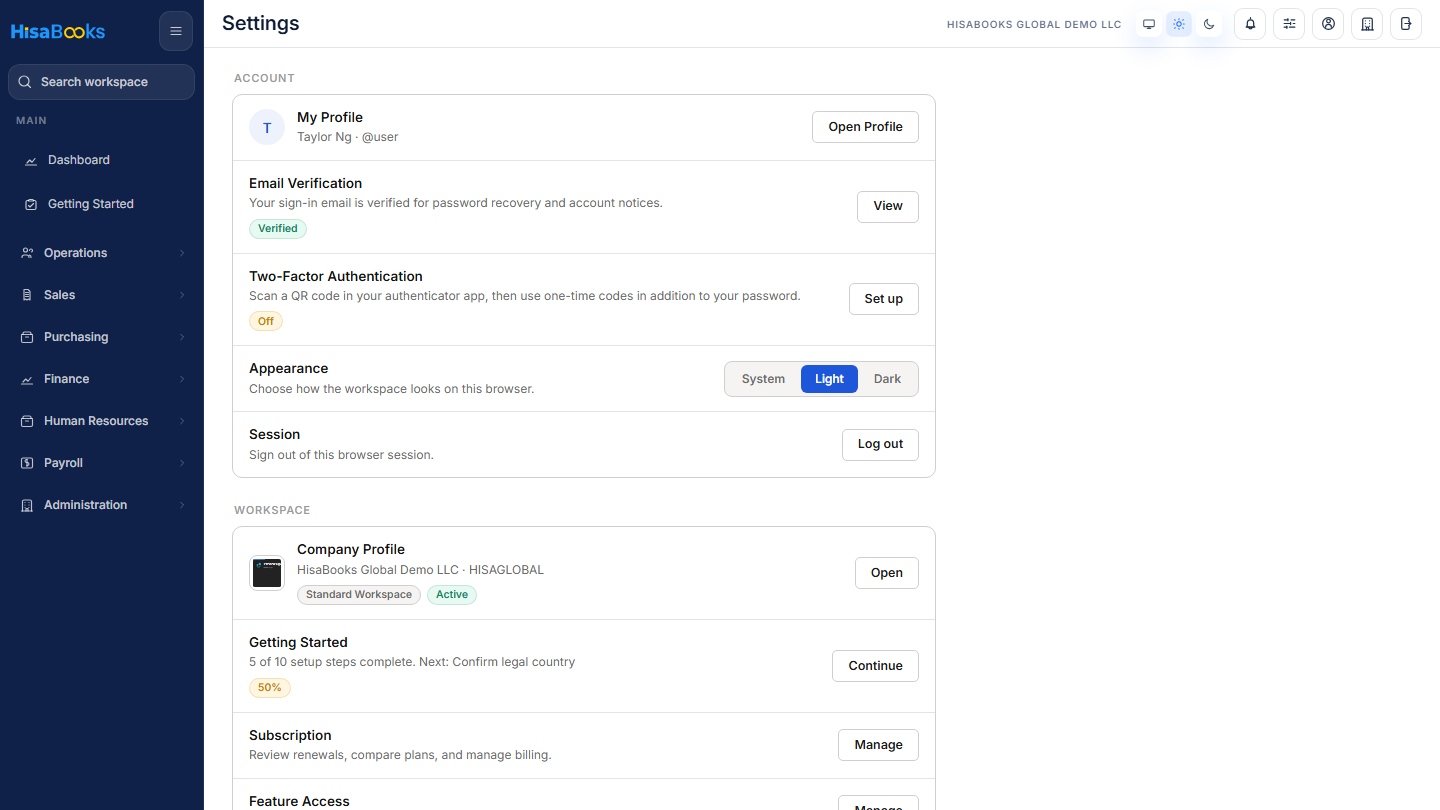Open the Payroll sidebar section
Image resolution: width=1440 pixels, height=810 pixels.
coord(102,463)
